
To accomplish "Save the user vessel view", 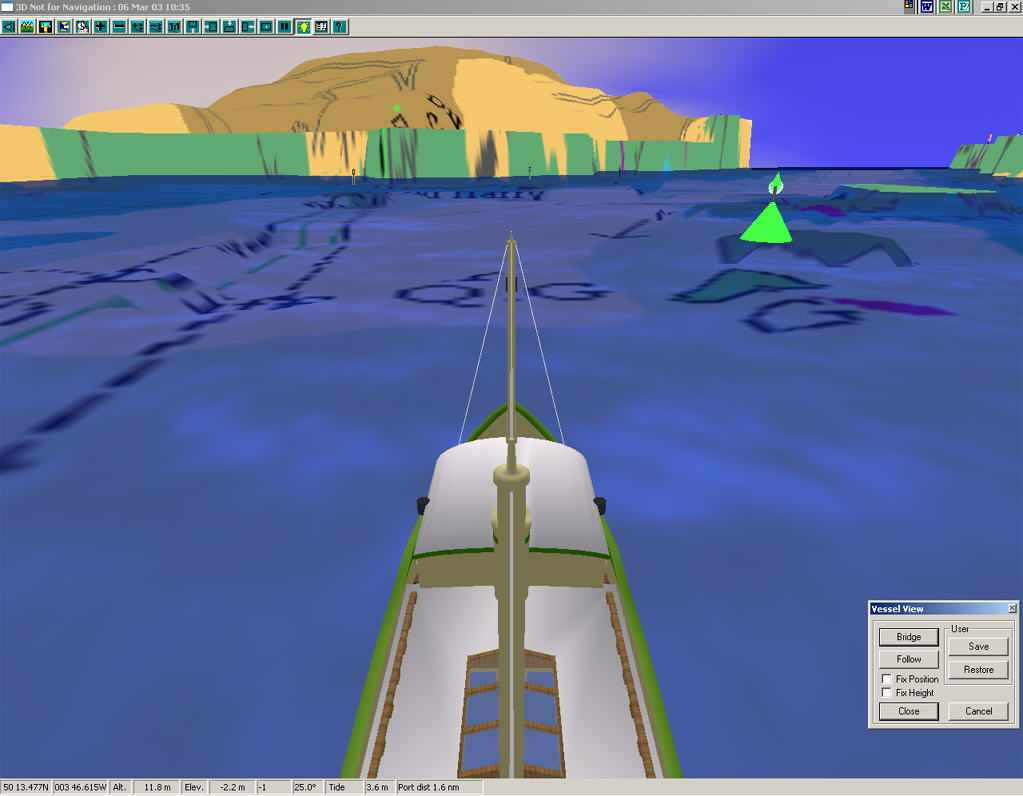I will [x=978, y=647].
